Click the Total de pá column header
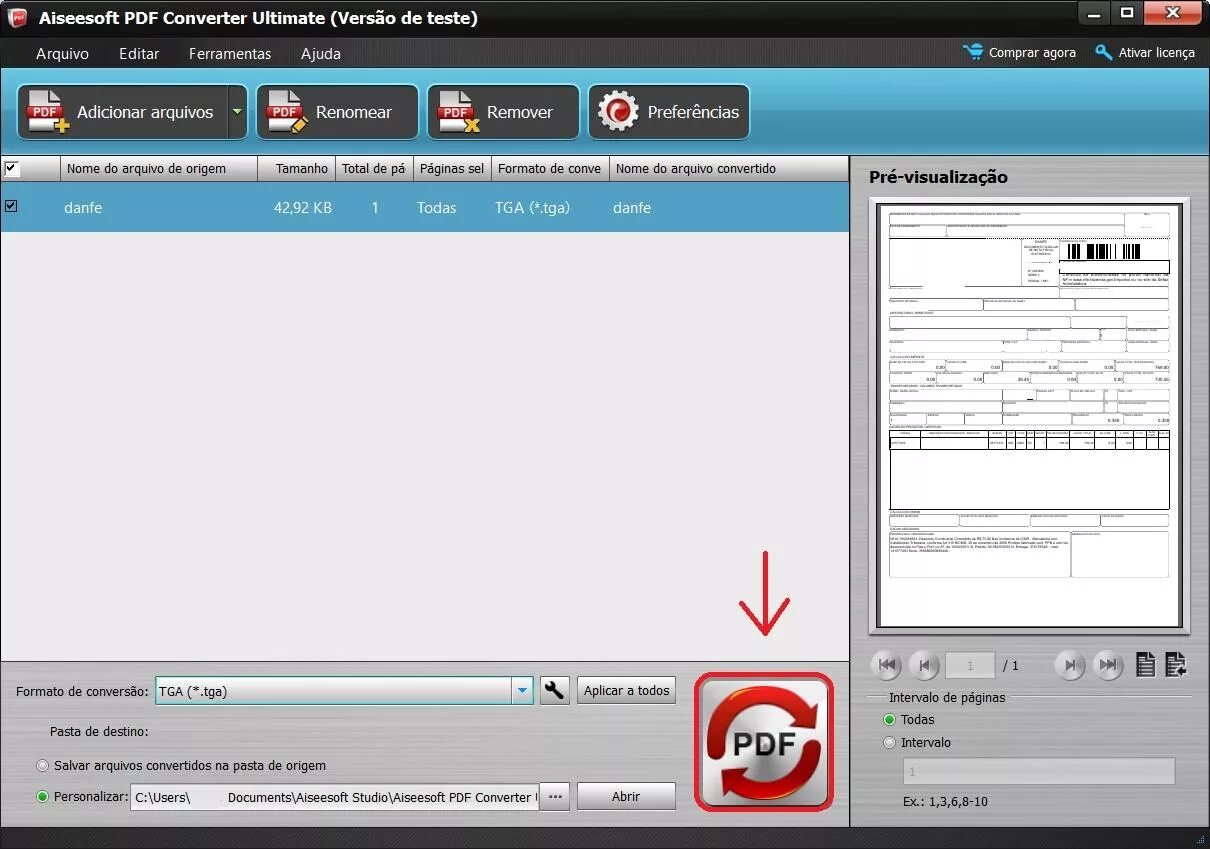1210x849 pixels. pyautogui.click(x=374, y=168)
